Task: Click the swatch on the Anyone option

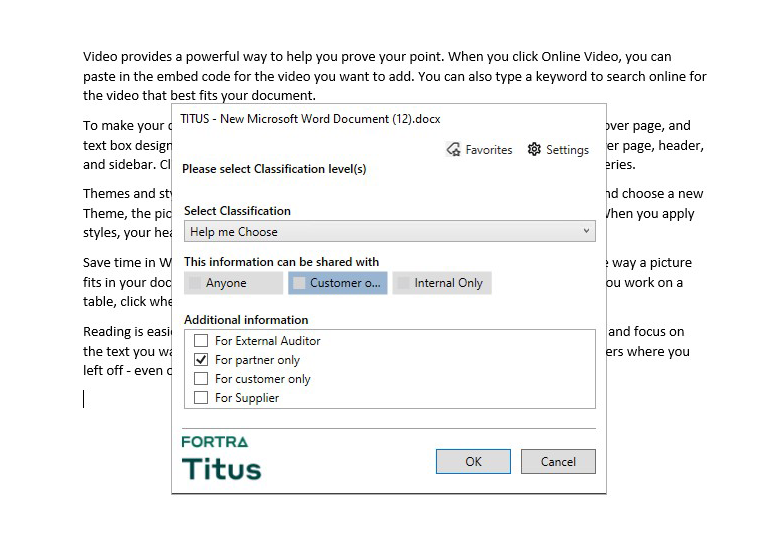Action: pyautogui.click(x=195, y=283)
